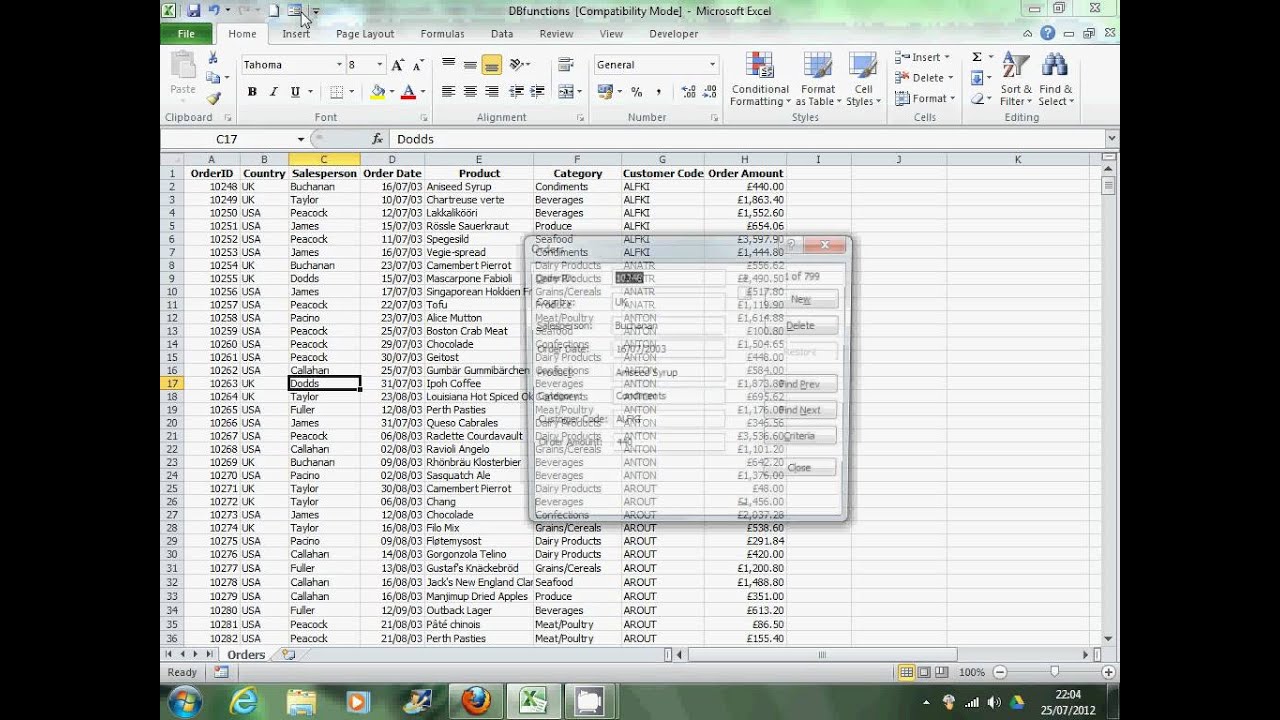
Task: Copy the selected cell
Action: click(212, 78)
